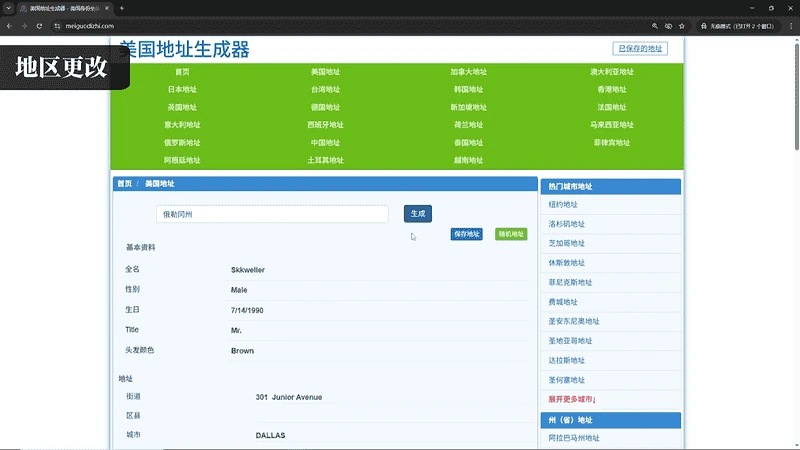Open 阿拉巴马州地址 state link
The width and height of the screenshot is (800, 450).
click(574, 438)
